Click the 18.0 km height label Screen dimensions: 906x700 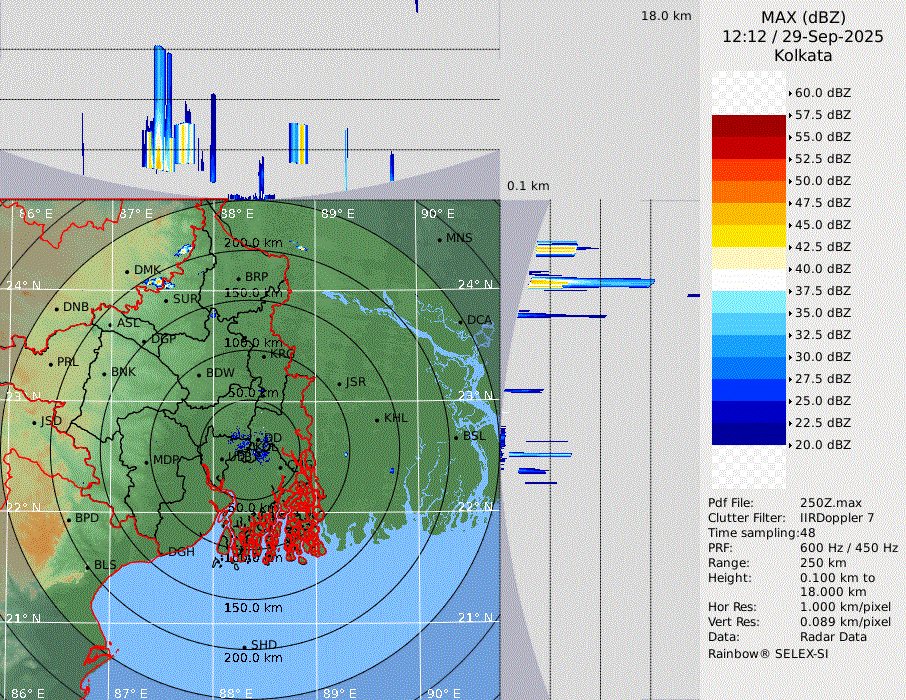point(666,16)
